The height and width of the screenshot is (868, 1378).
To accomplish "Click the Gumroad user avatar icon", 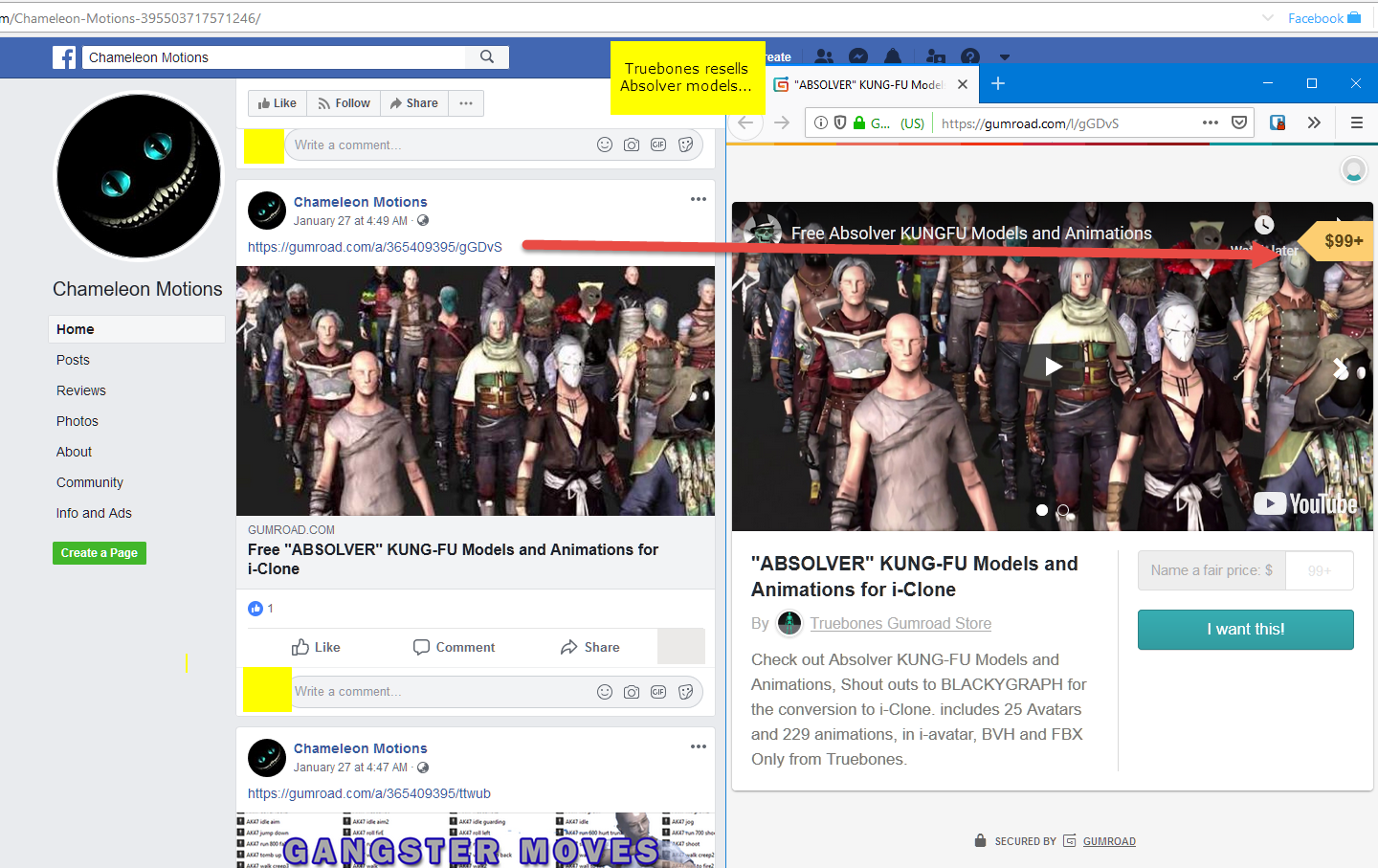I will pos(1353,170).
